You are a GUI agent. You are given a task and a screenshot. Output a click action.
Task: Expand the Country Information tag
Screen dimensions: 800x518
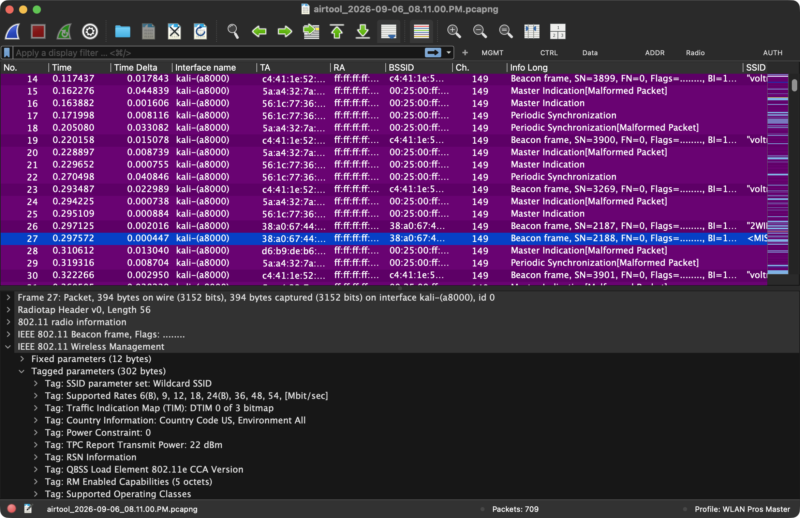coord(36,420)
